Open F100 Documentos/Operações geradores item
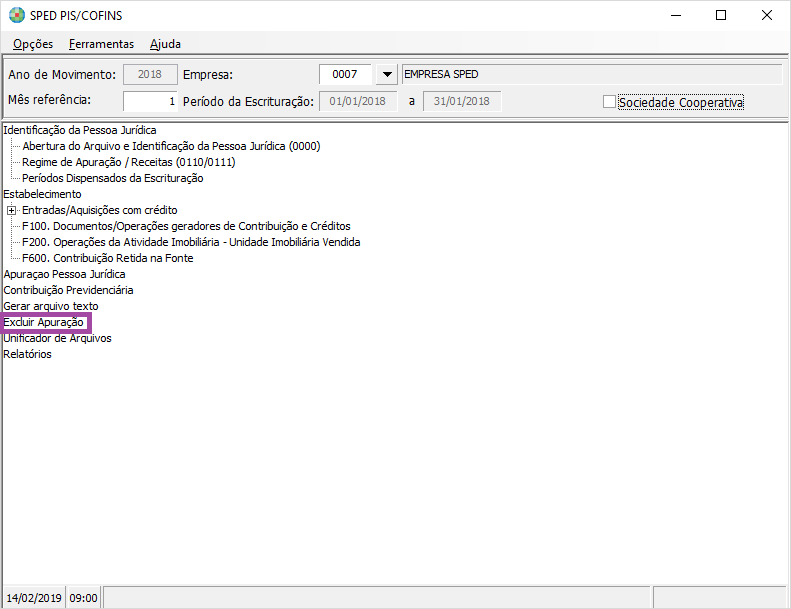The image size is (791, 609). (x=186, y=226)
